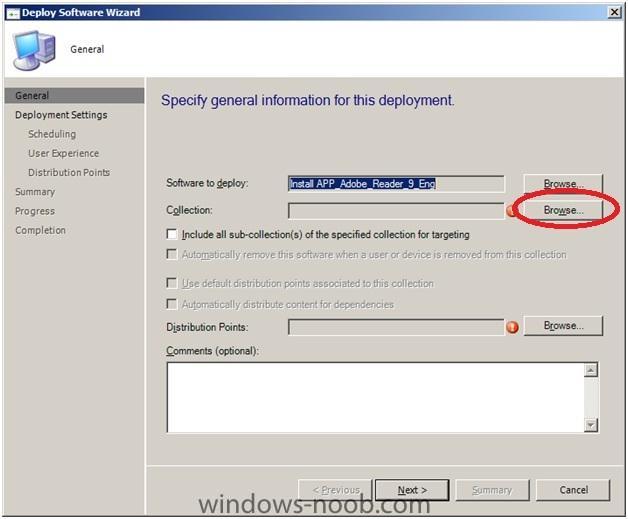628x519 pixels.
Task: Click the 'Specify general information' heading
Action: (308, 100)
